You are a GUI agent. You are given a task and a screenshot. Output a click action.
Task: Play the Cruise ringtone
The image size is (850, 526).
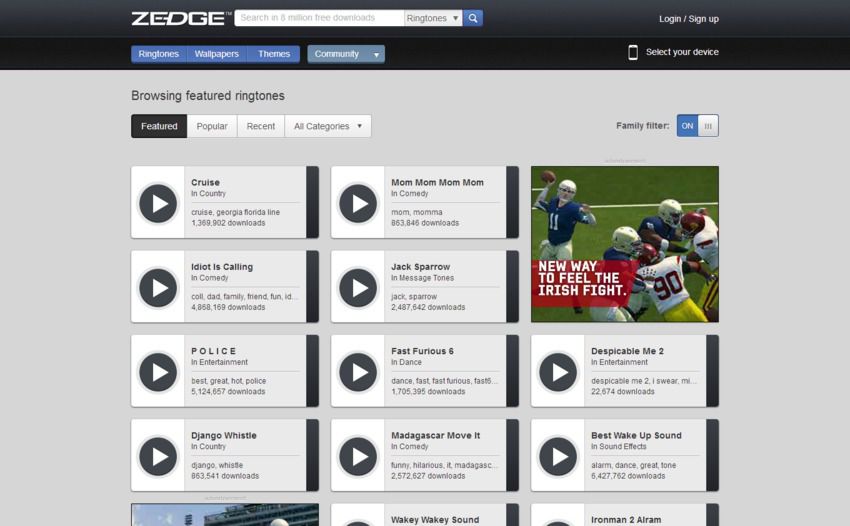(x=158, y=204)
